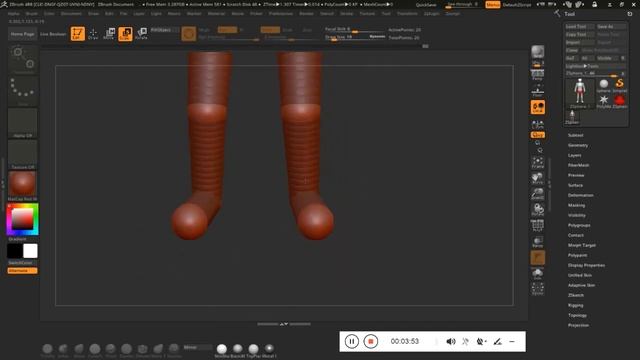The height and width of the screenshot is (360, 640).
Task: Select the Draw mode icon
Action: click(x=93, y=33)
